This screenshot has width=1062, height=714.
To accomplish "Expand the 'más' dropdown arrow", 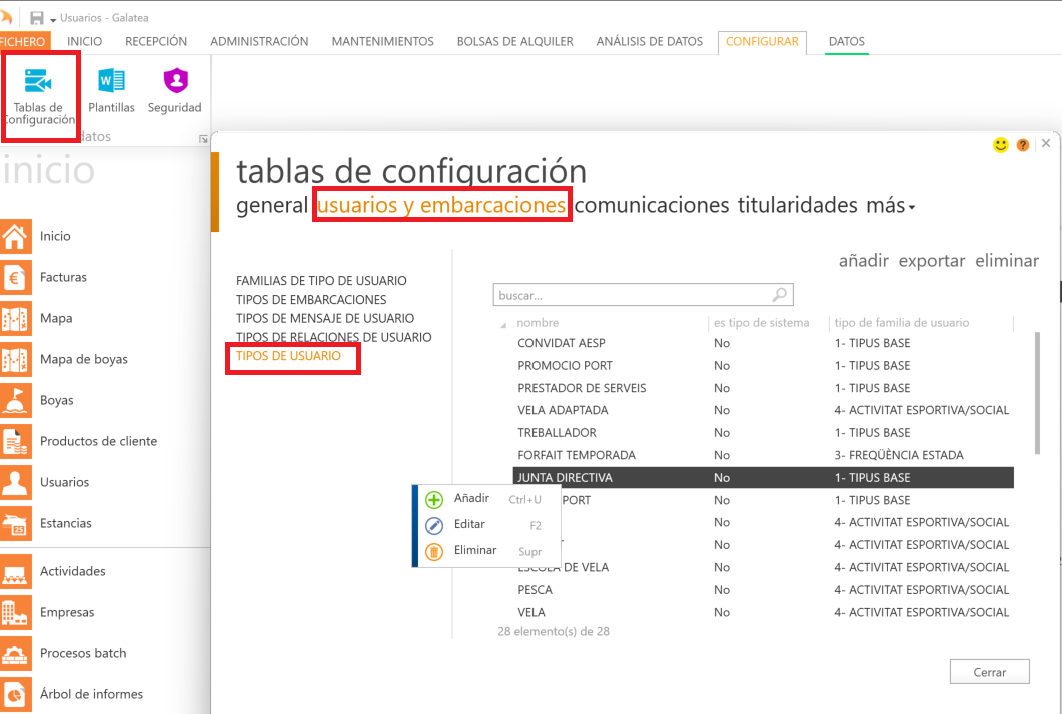I will pyautogui.click(x=912, y=208).
